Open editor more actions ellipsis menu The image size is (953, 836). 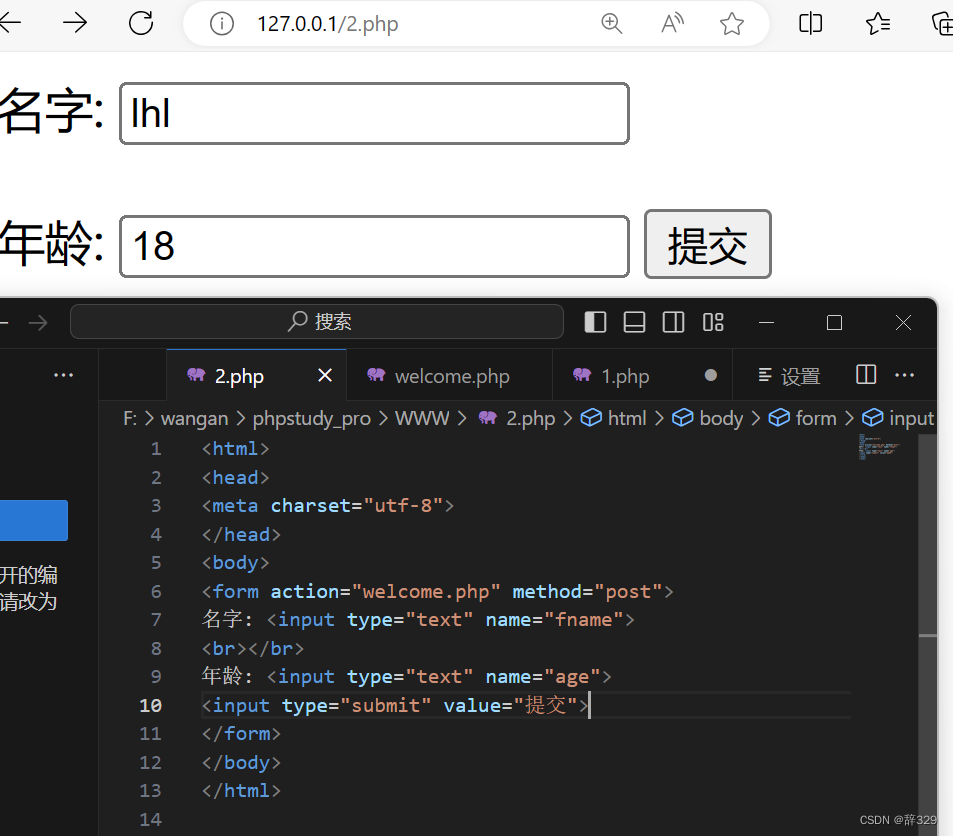pyautogui.click(x=904, y=374)
